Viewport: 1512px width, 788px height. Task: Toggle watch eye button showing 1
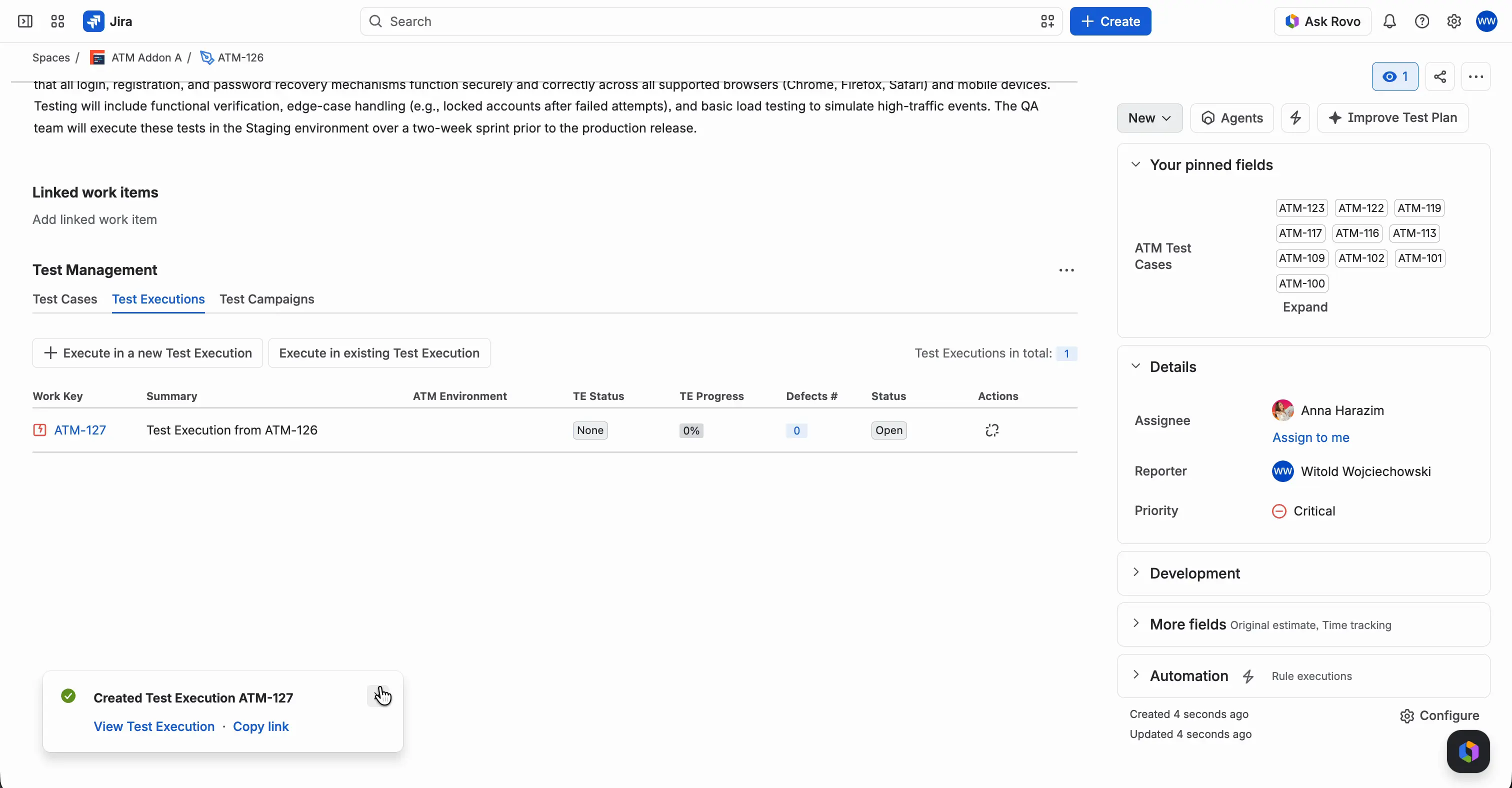pos(1395,77)
